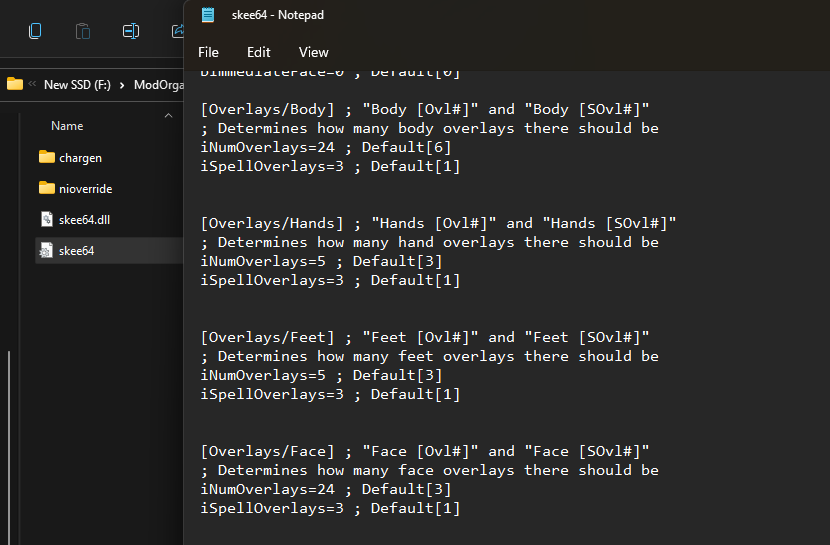Click the Notepad app icon in title bar
Image resolution: width=830 pixels, height=545 pixels.
(x=208, y=15)
